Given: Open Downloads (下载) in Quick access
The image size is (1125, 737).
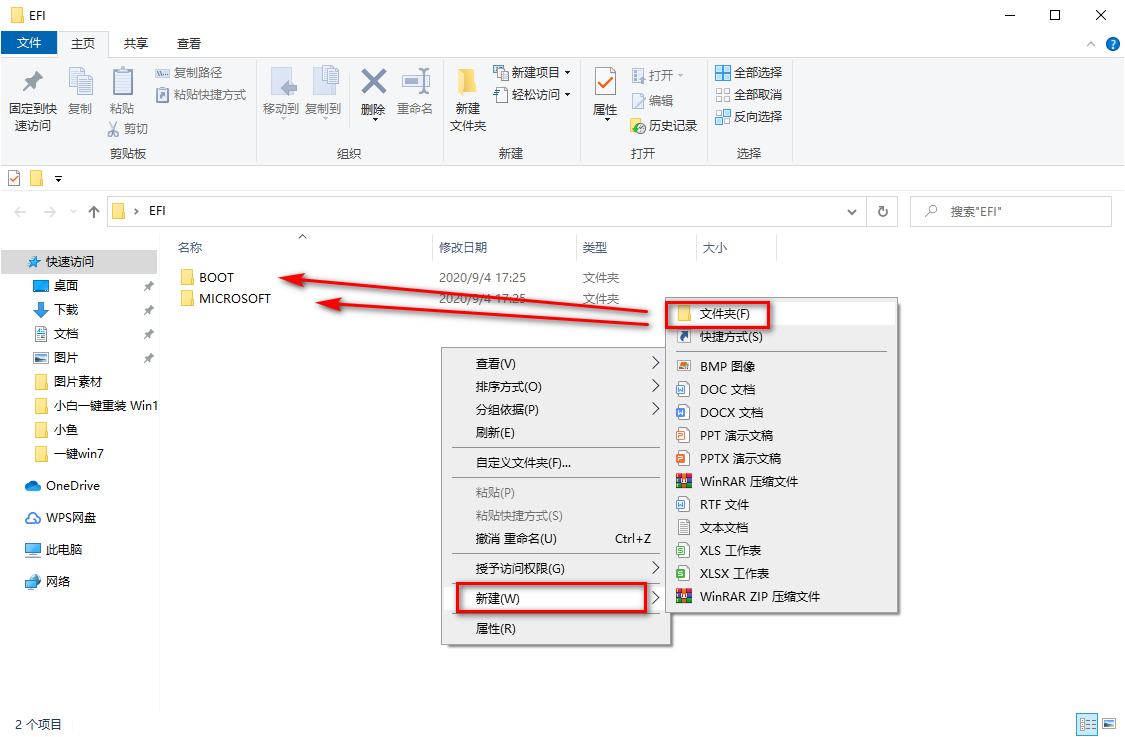Looking at the screenshot, I should (x=57, y=309).
